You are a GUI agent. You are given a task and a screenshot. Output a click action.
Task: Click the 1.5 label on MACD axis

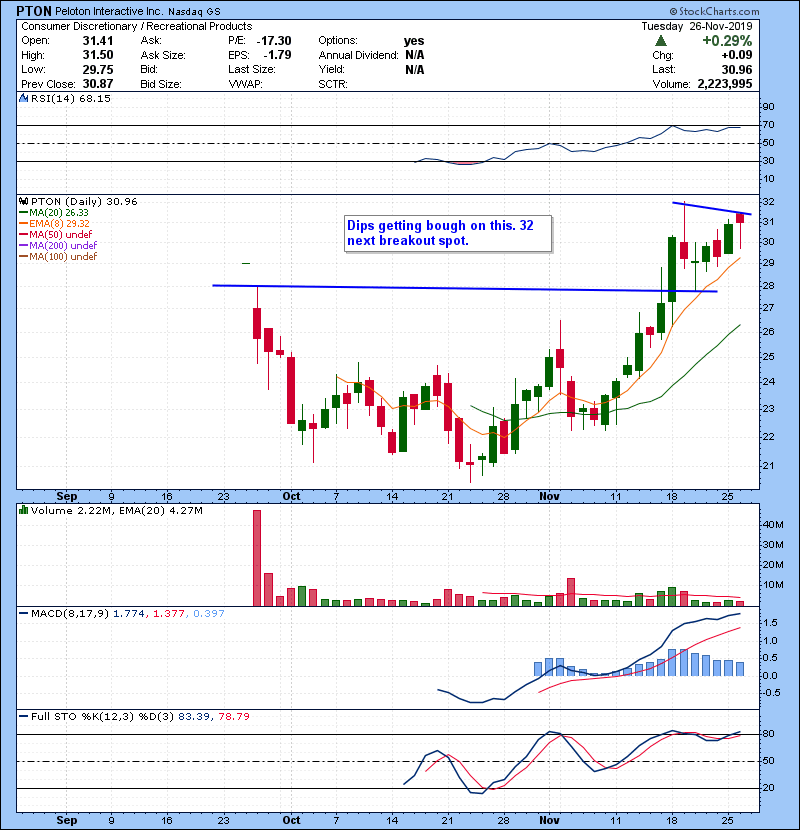click(x=771, y=623)
